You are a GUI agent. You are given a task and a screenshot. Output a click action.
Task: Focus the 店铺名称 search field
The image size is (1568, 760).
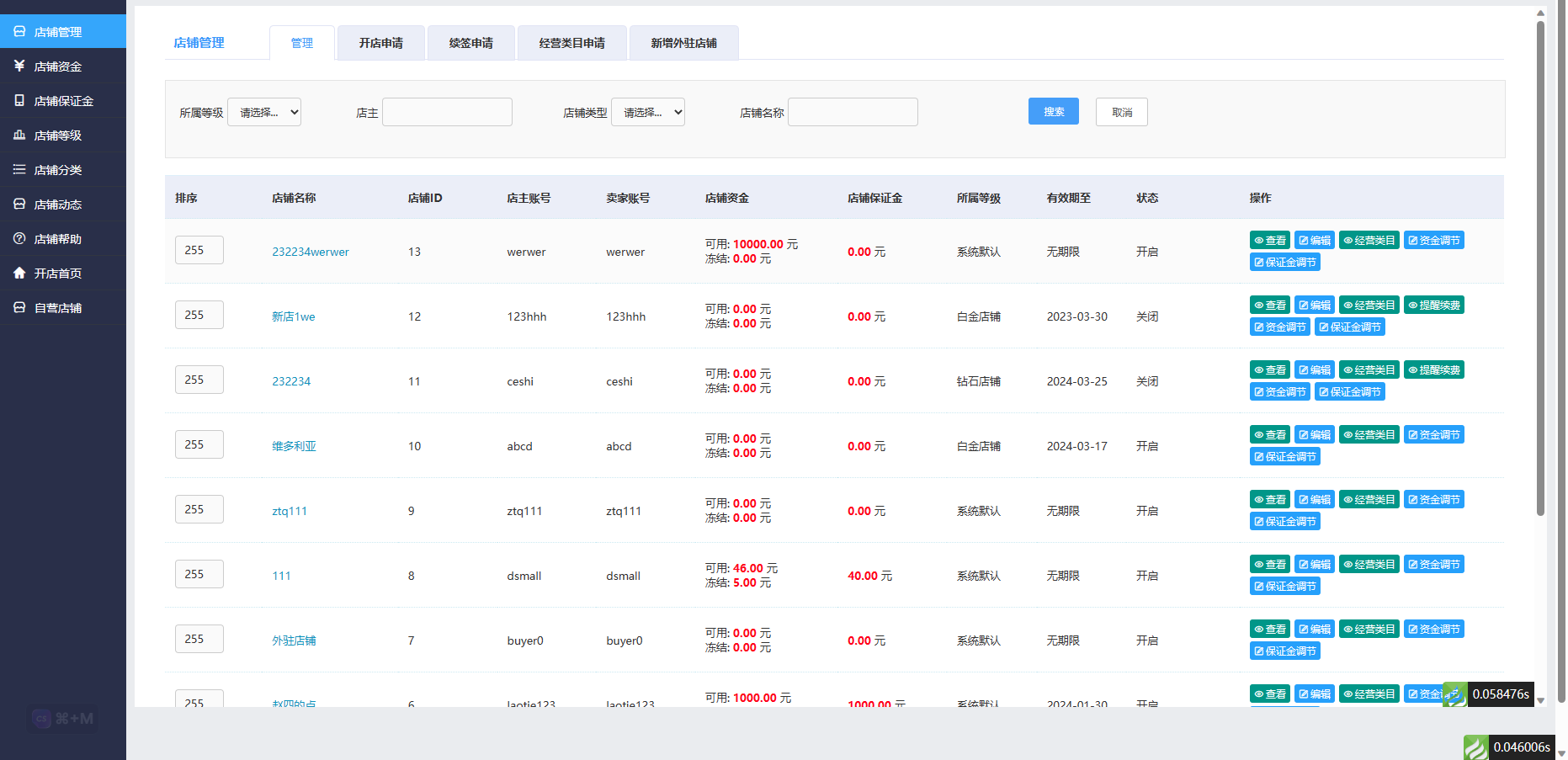click(x=853, y=112)
